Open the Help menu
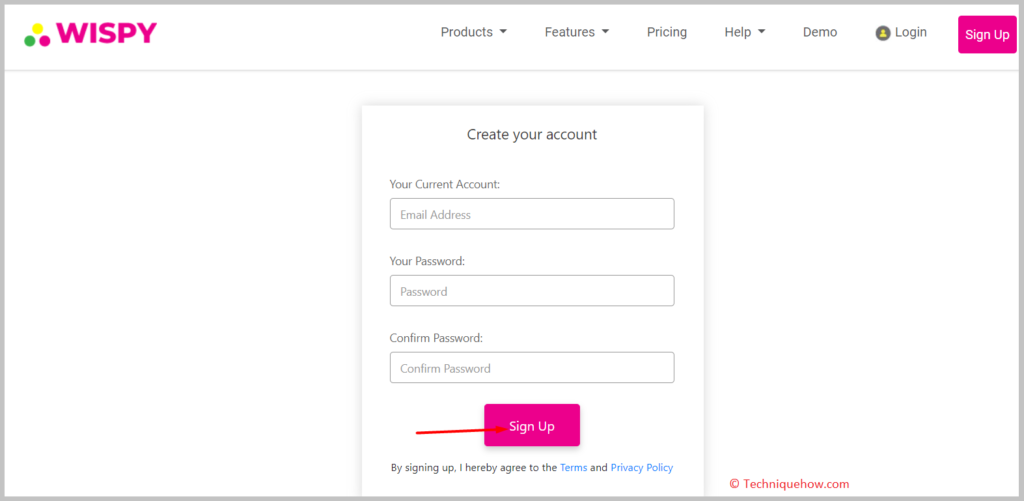The image size is (1024, 501). 744,32
